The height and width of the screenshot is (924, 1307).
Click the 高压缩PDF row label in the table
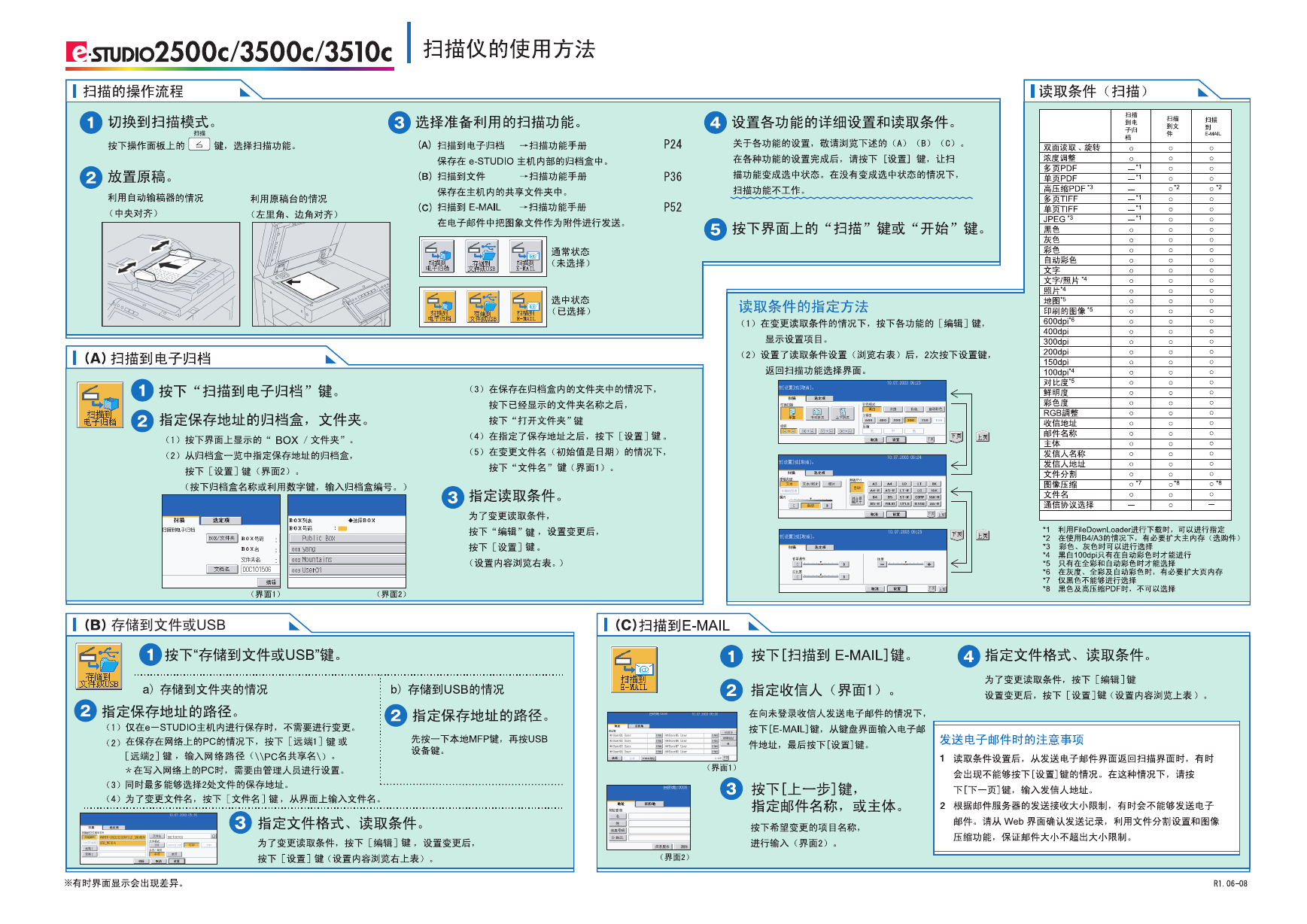click(1068, 188)
